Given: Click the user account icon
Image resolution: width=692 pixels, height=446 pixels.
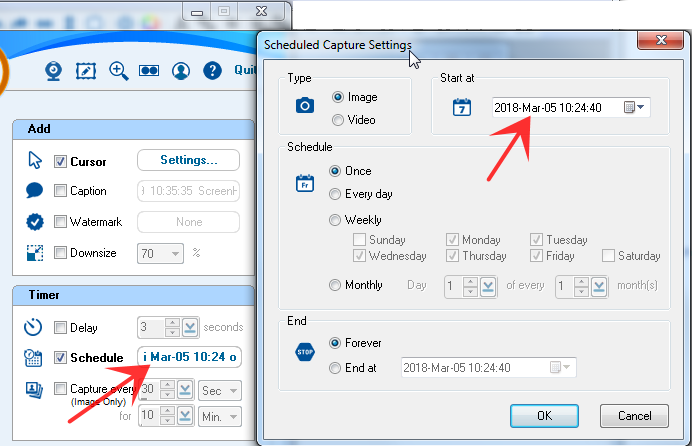Looking at the screenshot, I should point(181,70).
